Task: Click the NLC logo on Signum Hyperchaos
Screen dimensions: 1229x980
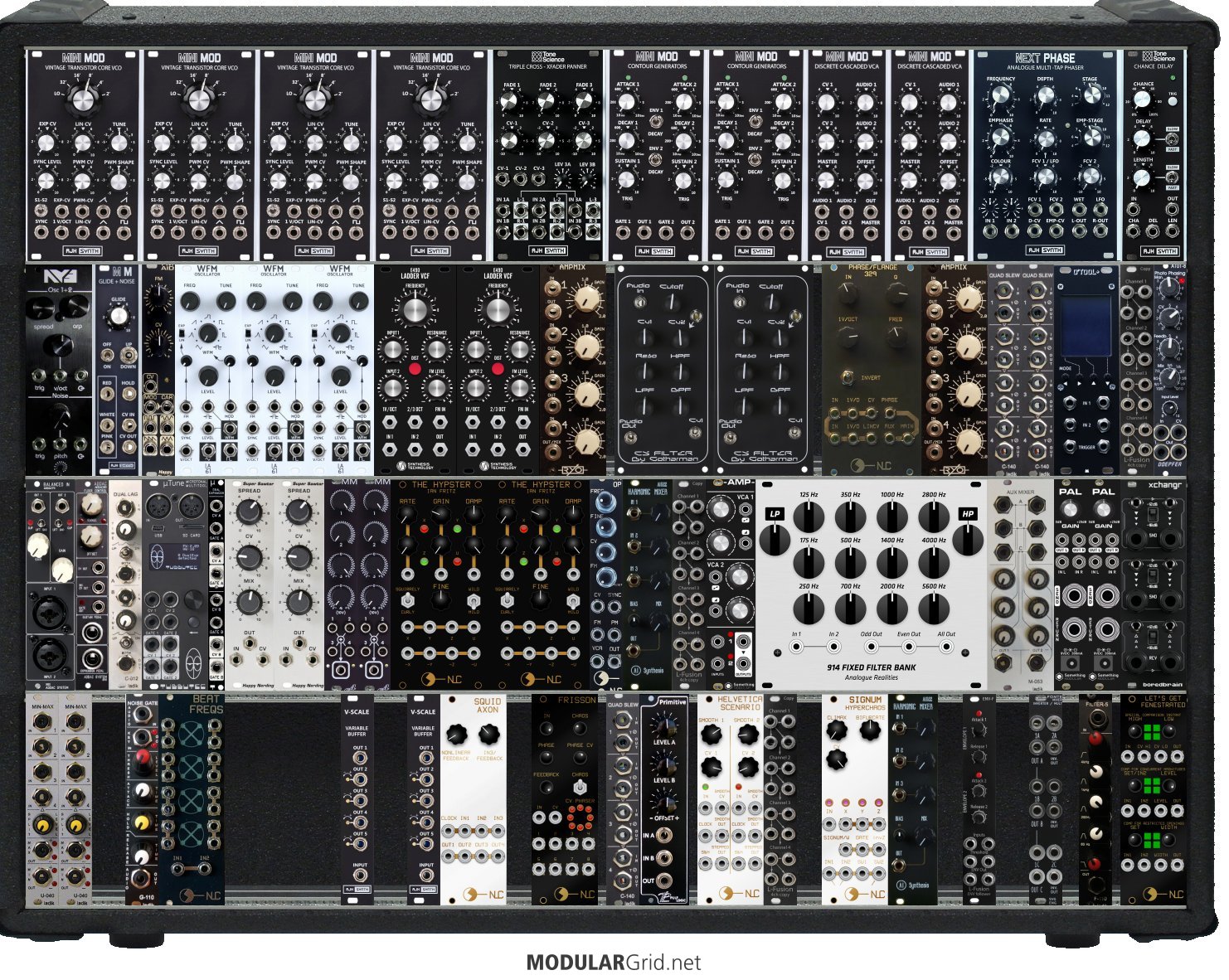Action: (x=864, y=894)
